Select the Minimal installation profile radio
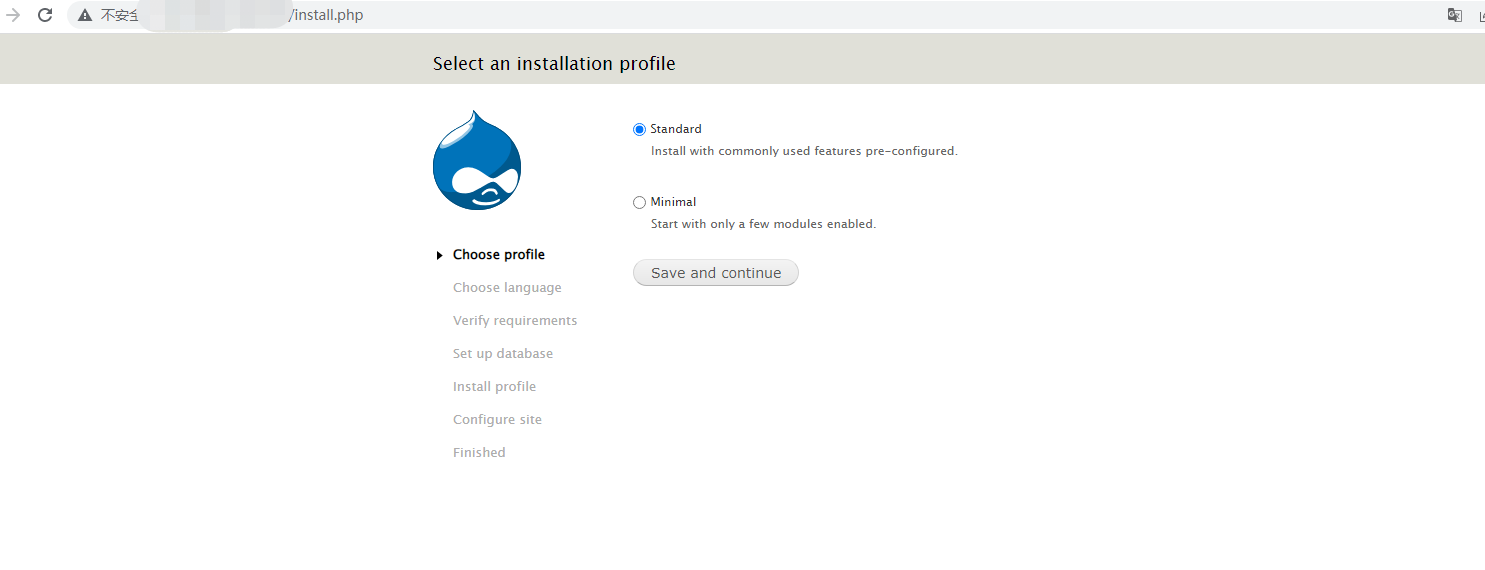The height and width of the screenshot is (570, 1485). [640, 202]
